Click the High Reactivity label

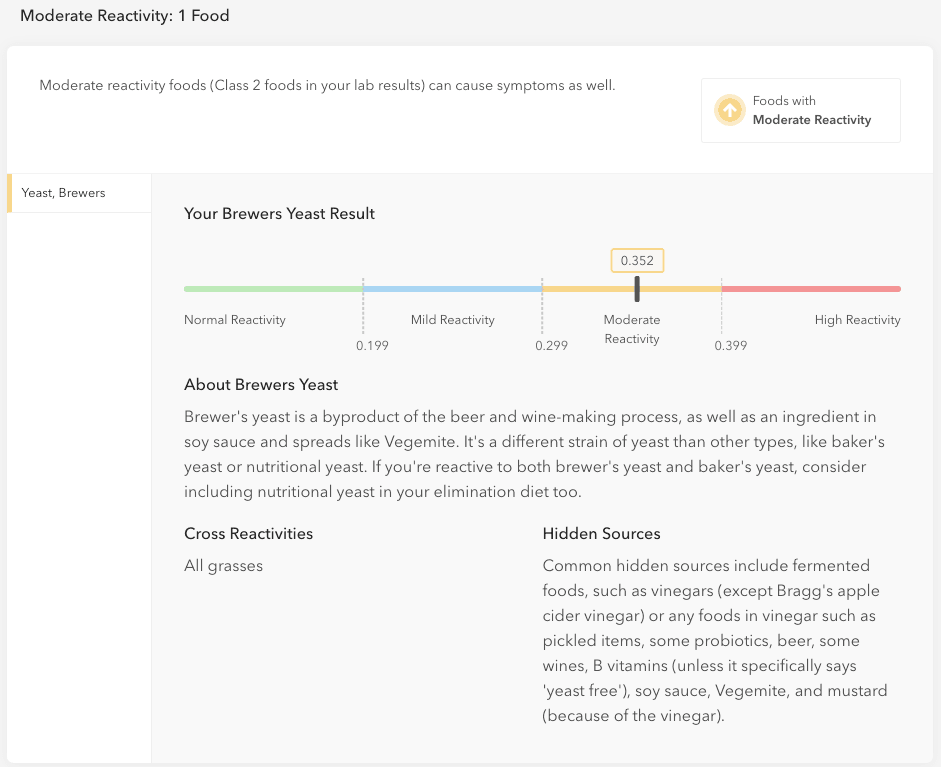click(858, 320)
